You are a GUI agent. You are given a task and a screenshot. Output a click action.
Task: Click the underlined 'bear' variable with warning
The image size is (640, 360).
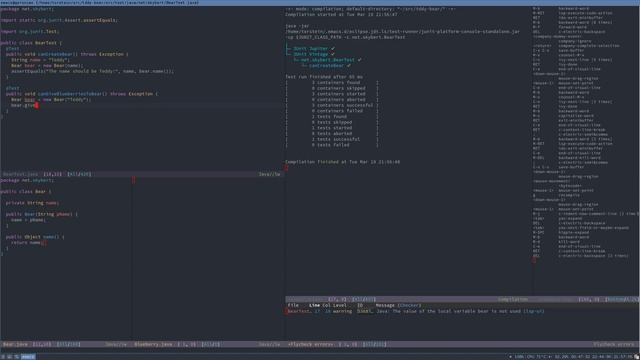click(29, 100)
